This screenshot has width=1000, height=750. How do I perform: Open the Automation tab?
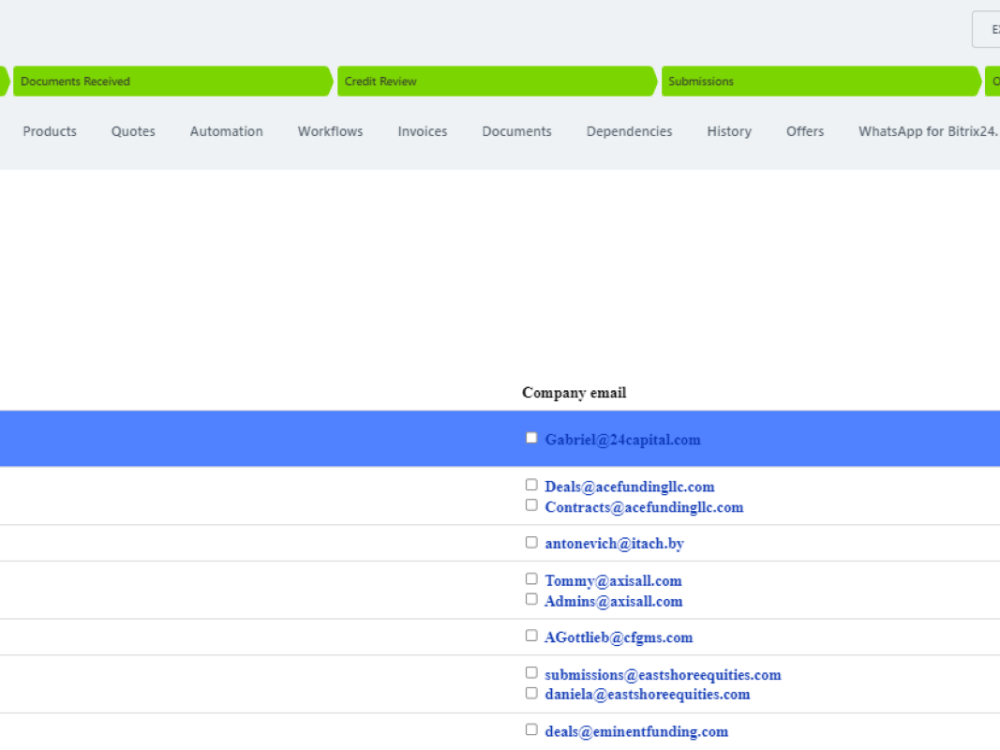(226, 131)
